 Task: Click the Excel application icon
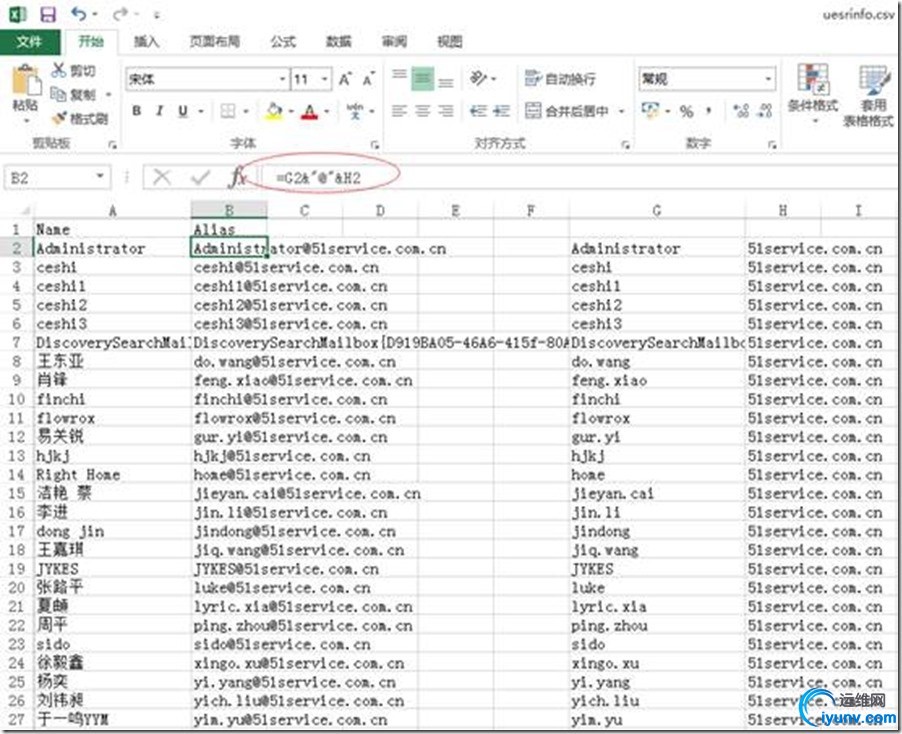click(x=18, y=14)
